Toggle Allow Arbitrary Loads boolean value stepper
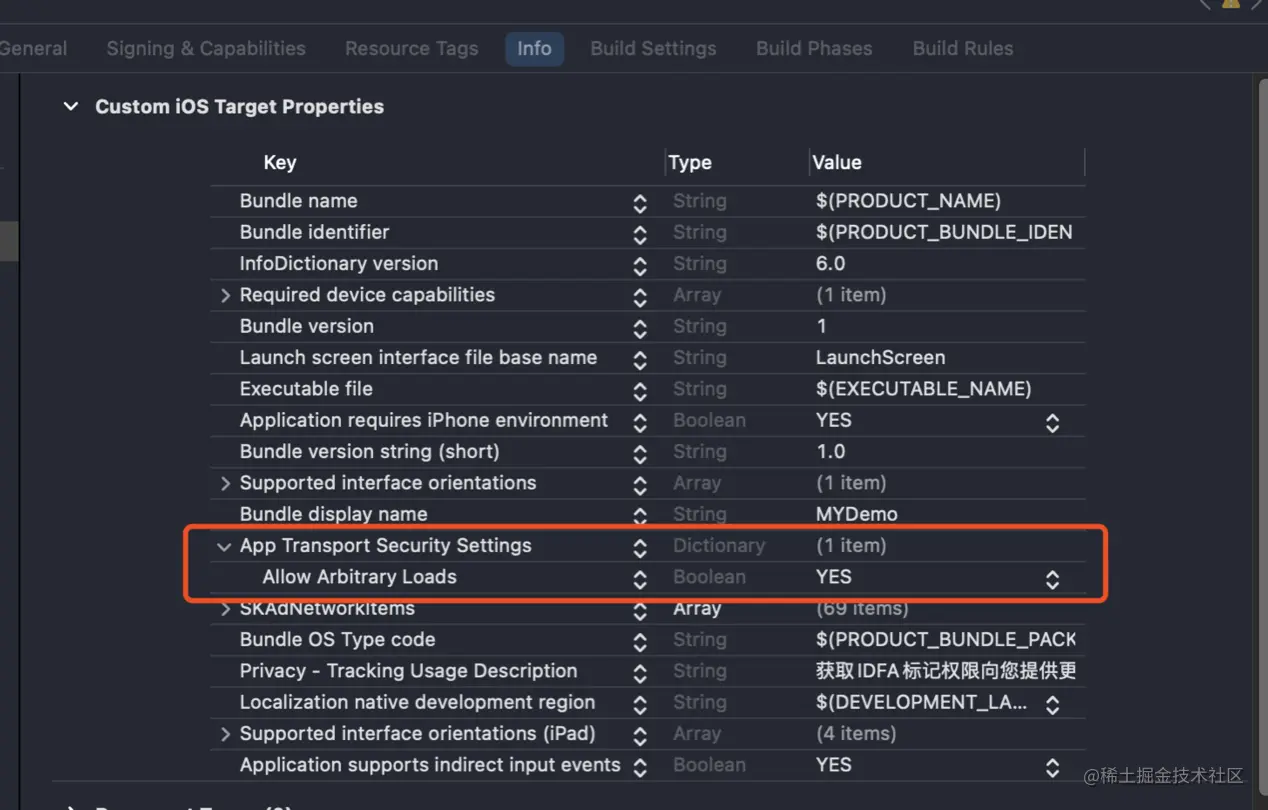Image resolution: width=1268 pixels, height=810 pixels. tap(1052, 578)
